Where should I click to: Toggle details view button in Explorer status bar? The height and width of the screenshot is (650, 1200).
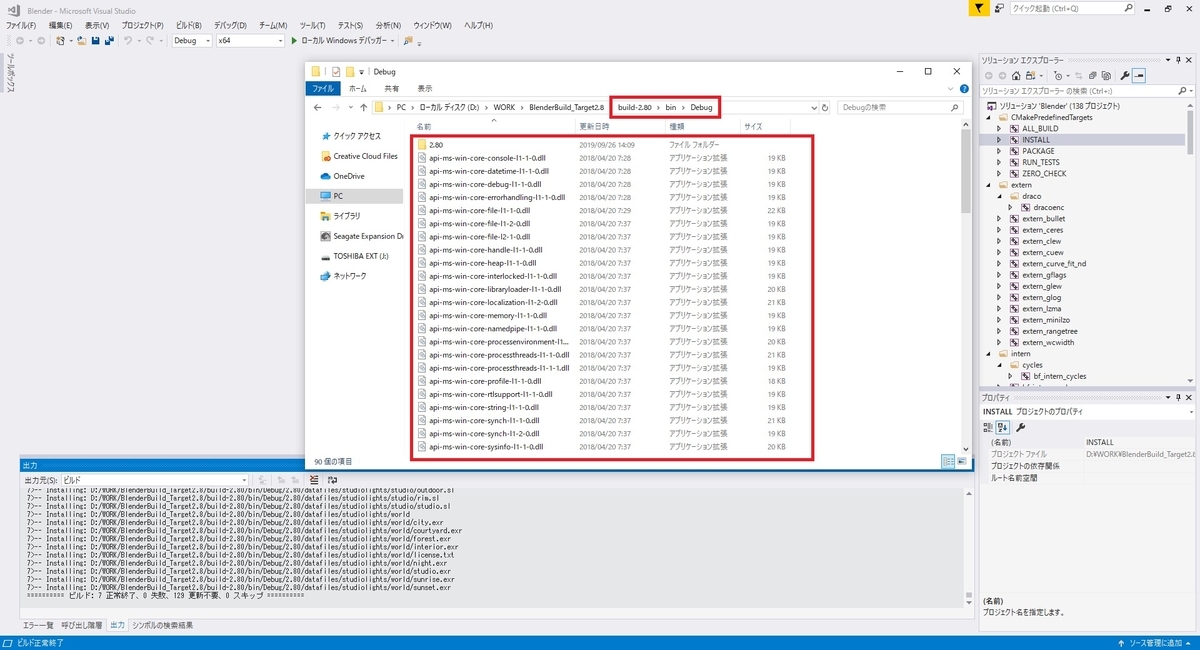(948, 461)
